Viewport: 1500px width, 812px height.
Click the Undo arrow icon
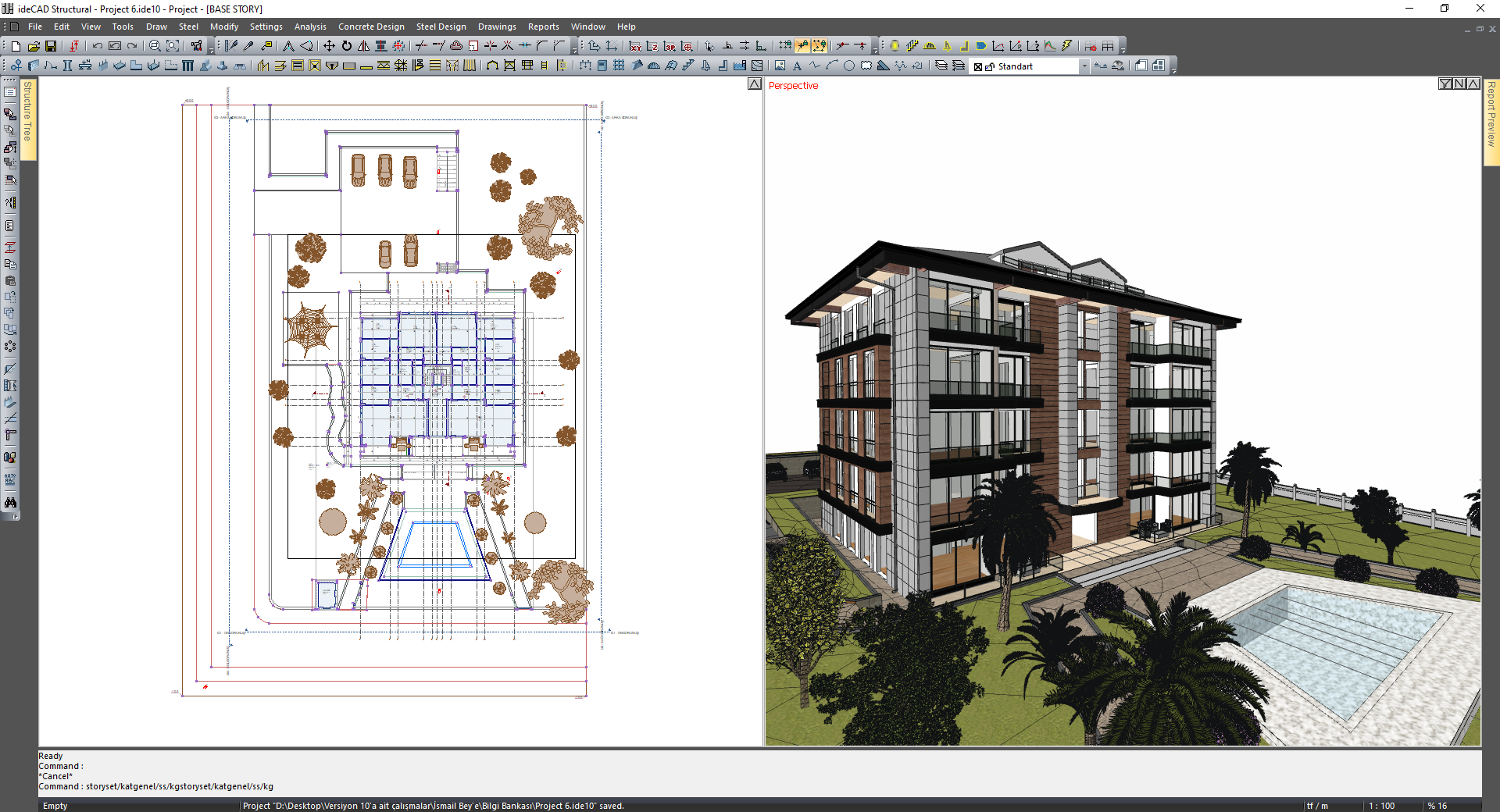pos(98,46)
